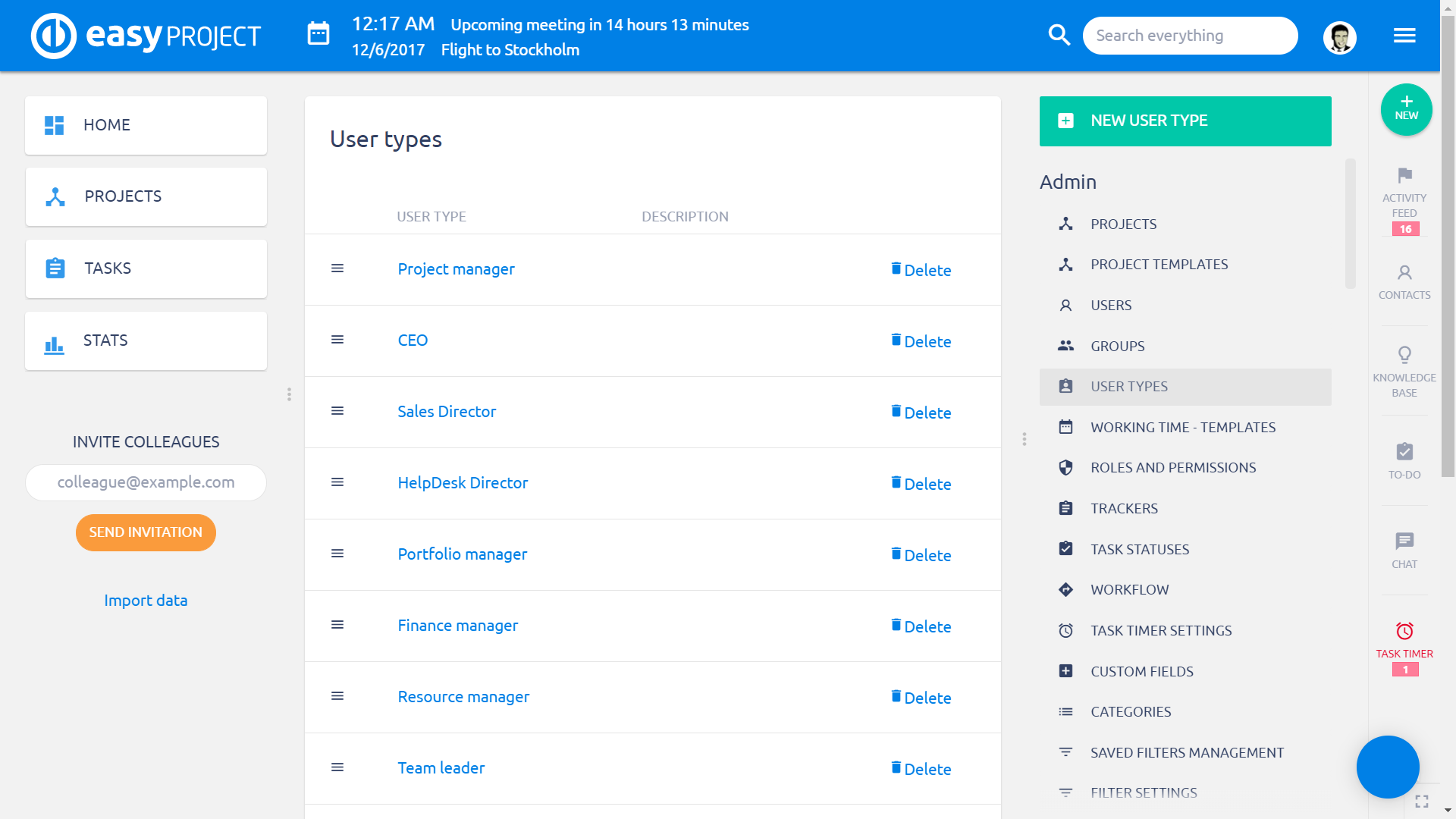This screenshot has width=1456, height=819.
Task: Open the hamburger menu in header
Action: point(1404,36)
